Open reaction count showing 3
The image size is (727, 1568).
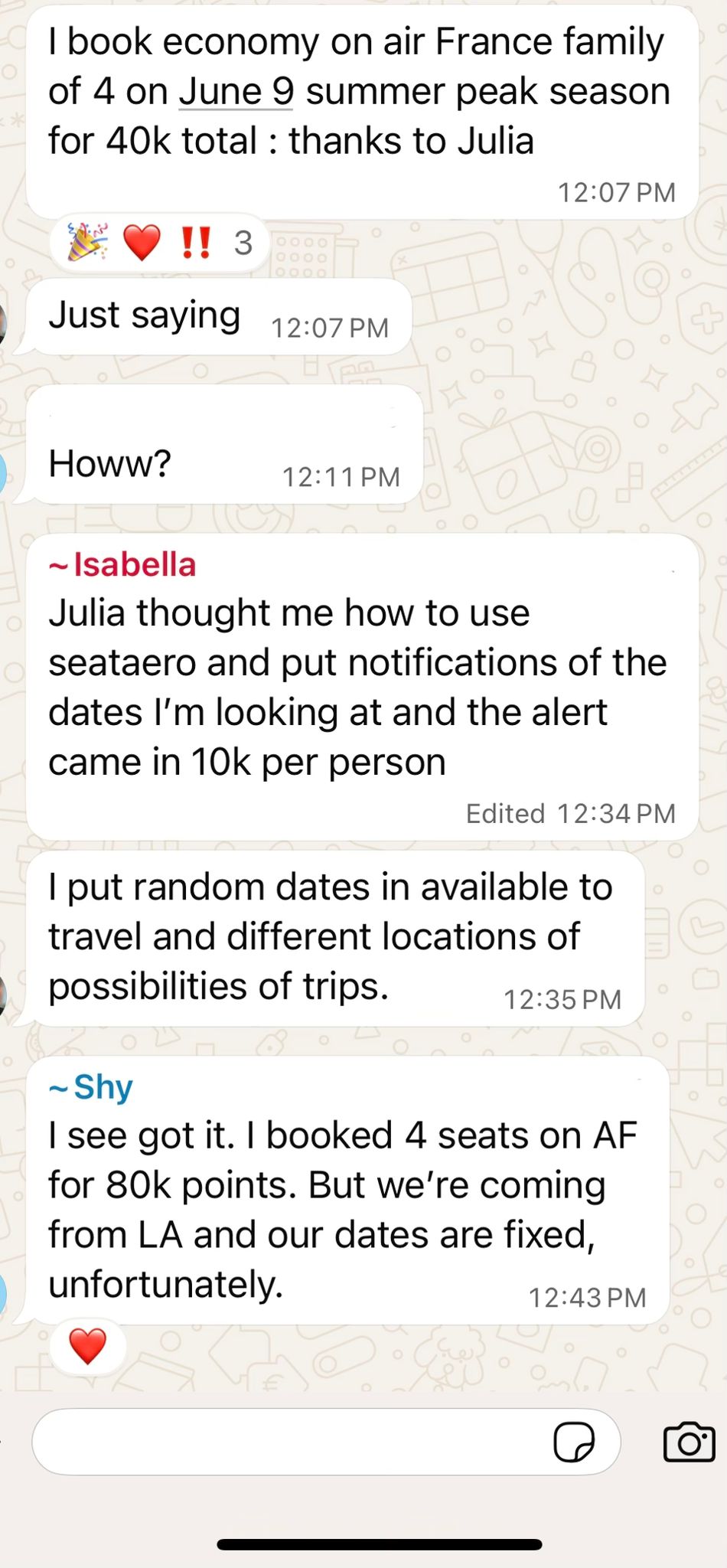(243, 243)
